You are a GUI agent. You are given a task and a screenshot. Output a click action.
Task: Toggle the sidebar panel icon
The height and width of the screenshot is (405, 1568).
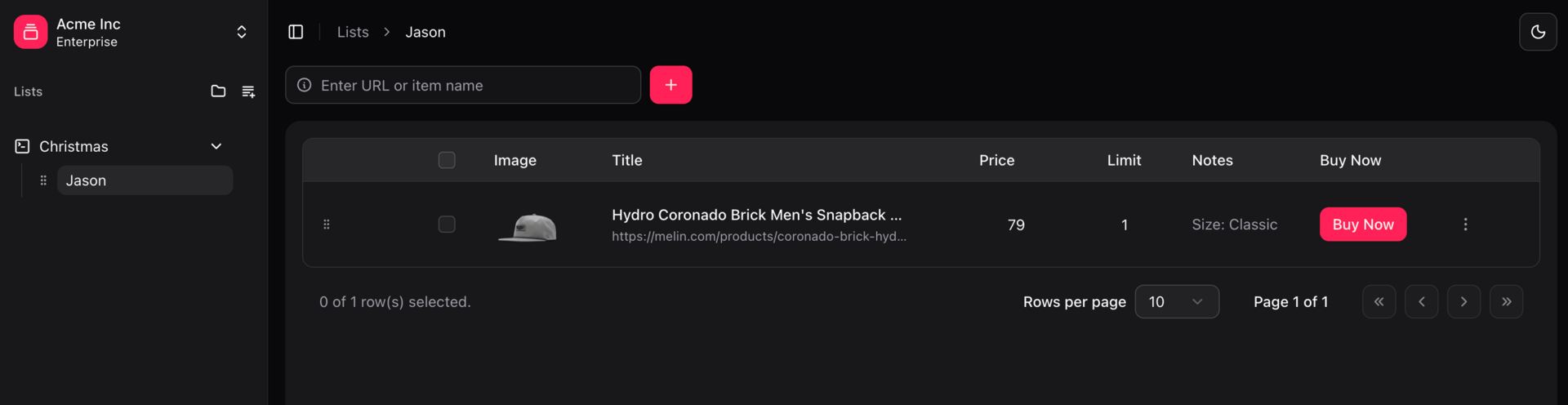[296, 32]
